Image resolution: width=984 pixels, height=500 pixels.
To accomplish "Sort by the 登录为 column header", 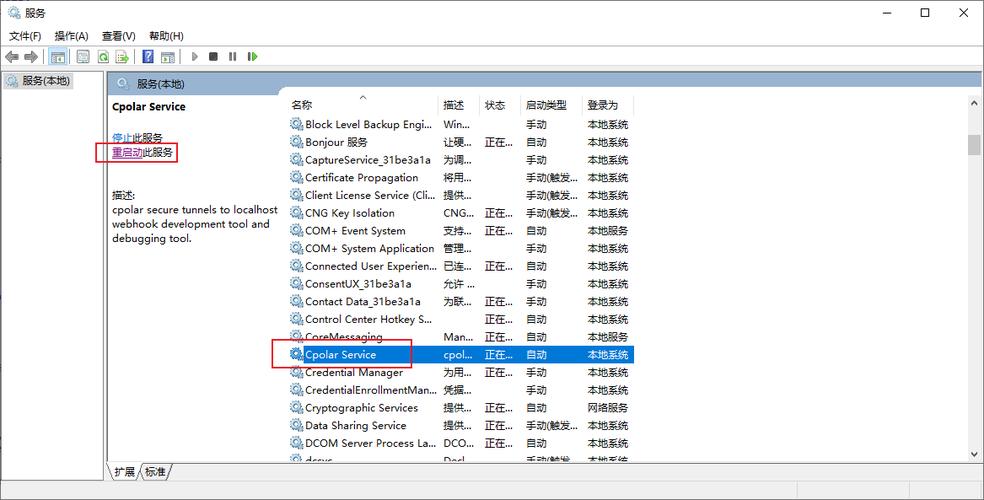I will point(602,105).
